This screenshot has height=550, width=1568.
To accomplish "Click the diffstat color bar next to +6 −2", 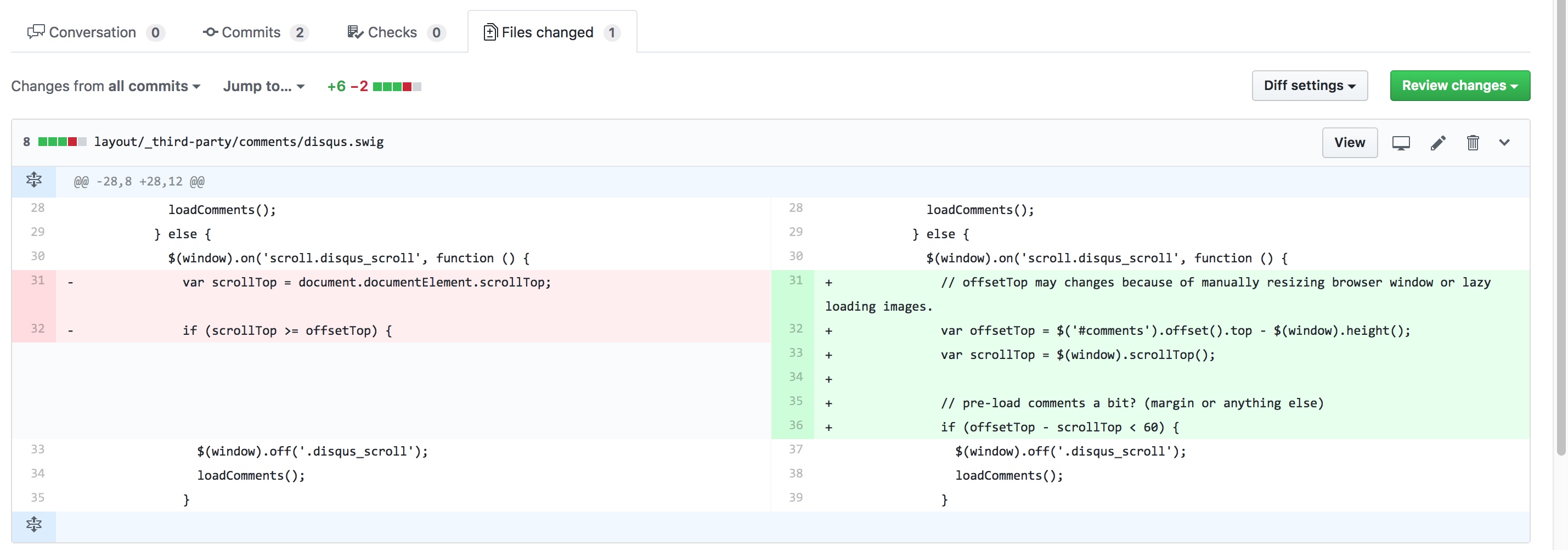I will [397, 87].
